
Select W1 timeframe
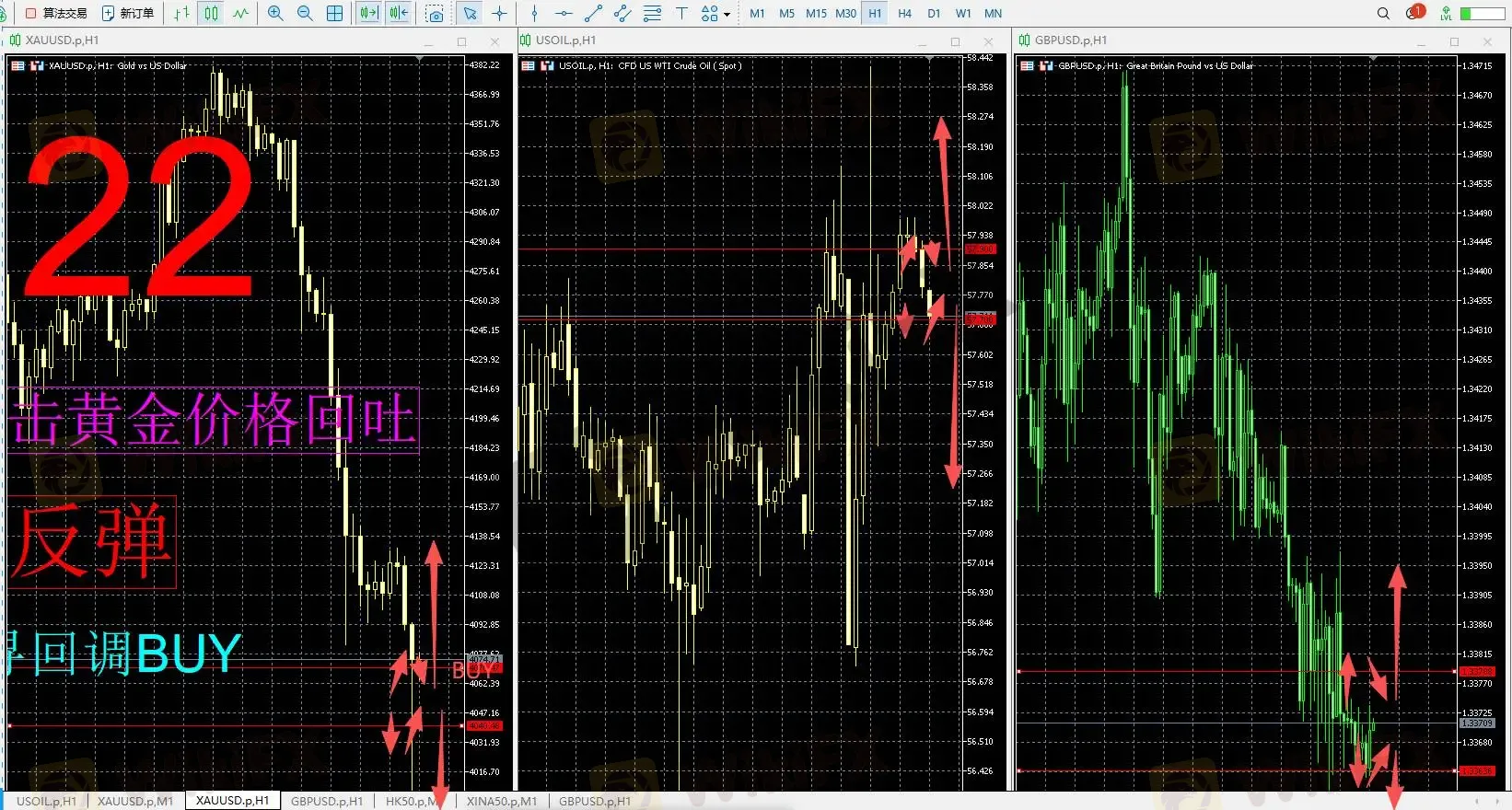pos(963,13)
